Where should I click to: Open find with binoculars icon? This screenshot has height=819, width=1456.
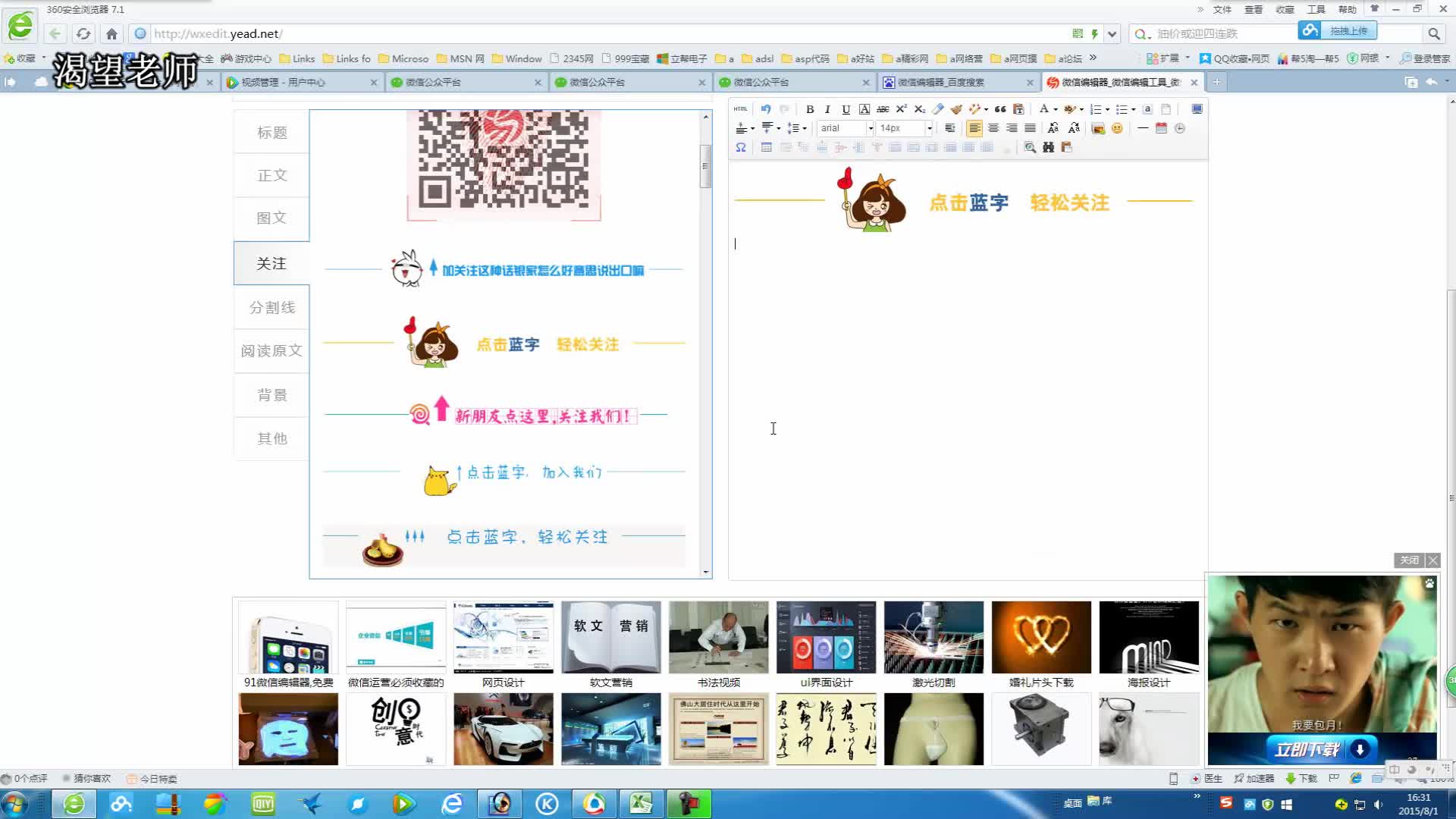(x=1048, y=147)
